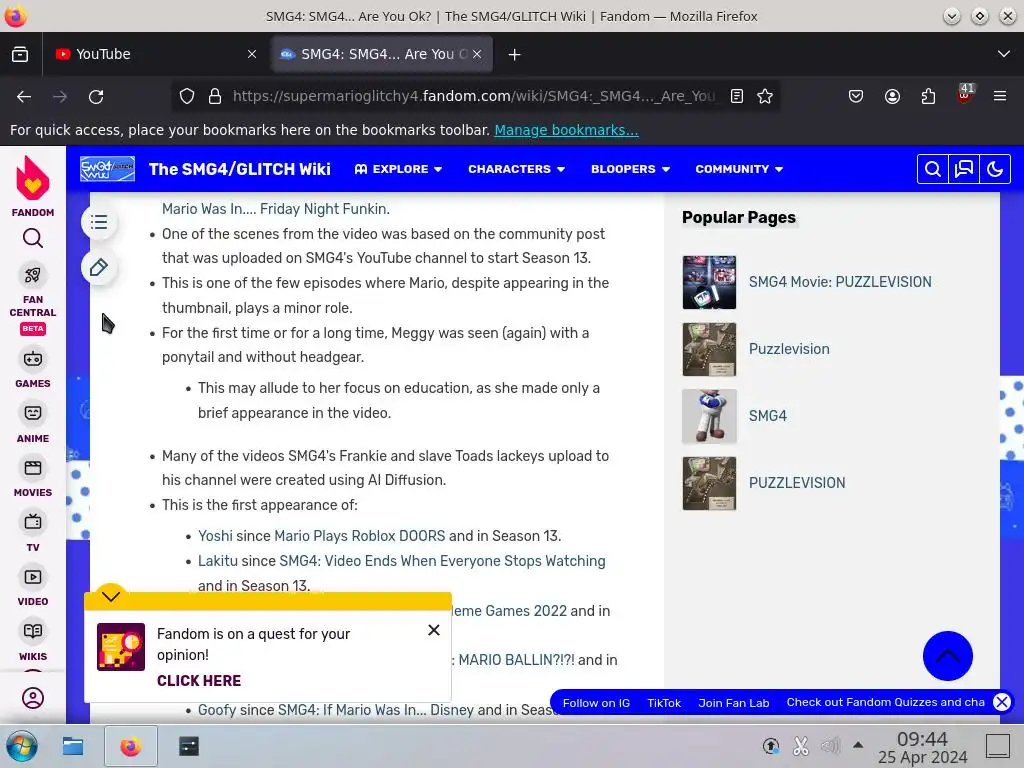Open the Windows-style start menu button

coord(21,746)
